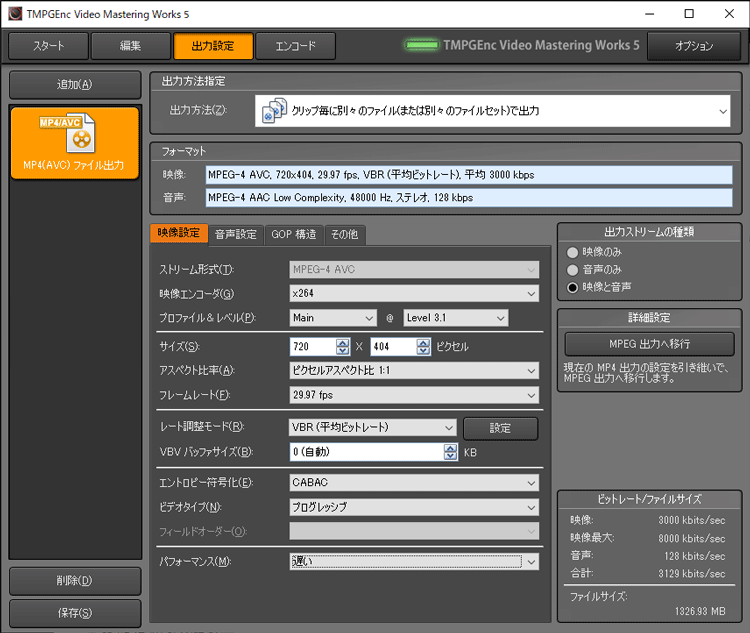This screenshot has height=633, width=750.
Task: Switch to the 音声設定 tab
Action: 235,234
